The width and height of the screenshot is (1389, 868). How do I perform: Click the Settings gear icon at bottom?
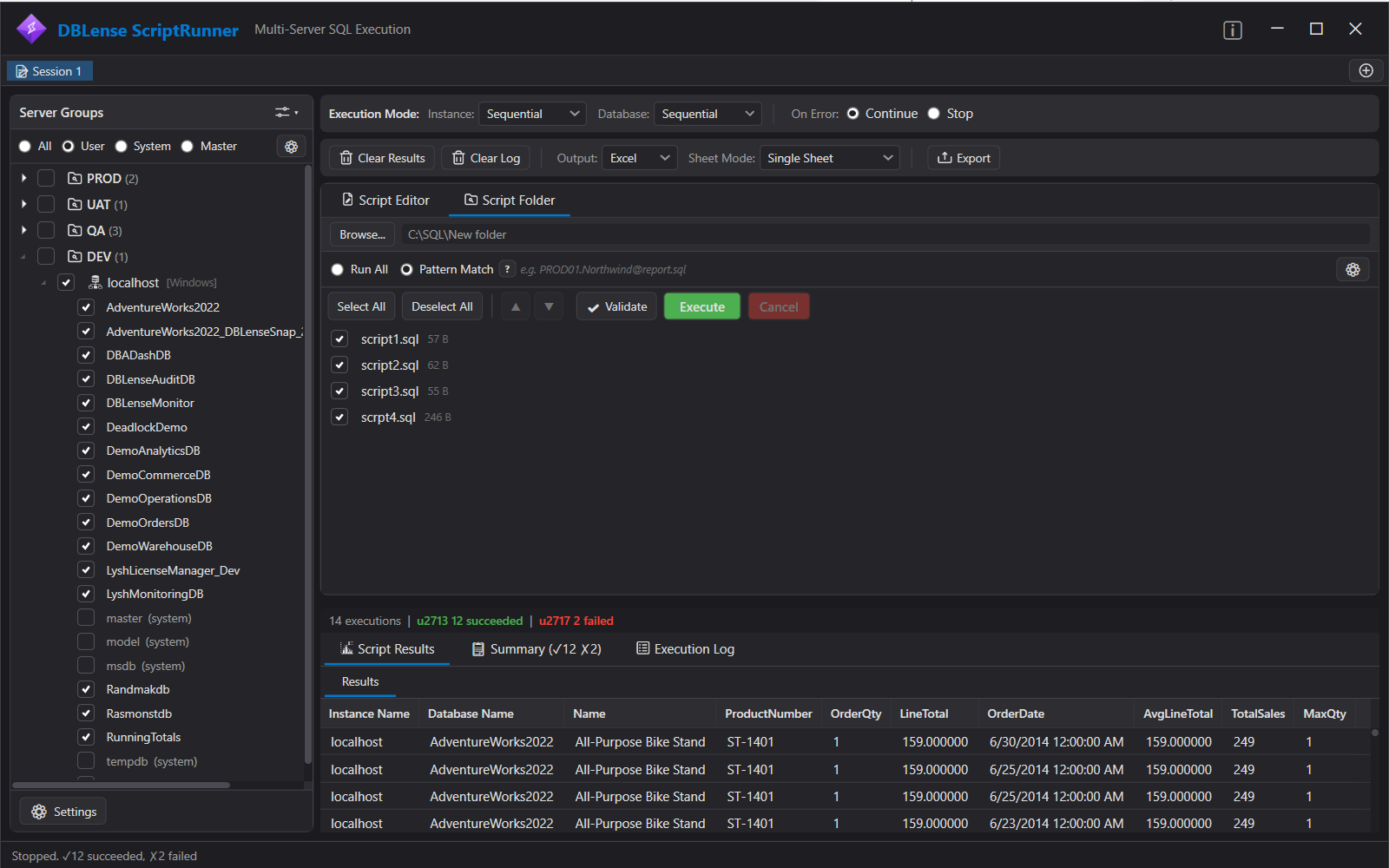click(39, 812)
